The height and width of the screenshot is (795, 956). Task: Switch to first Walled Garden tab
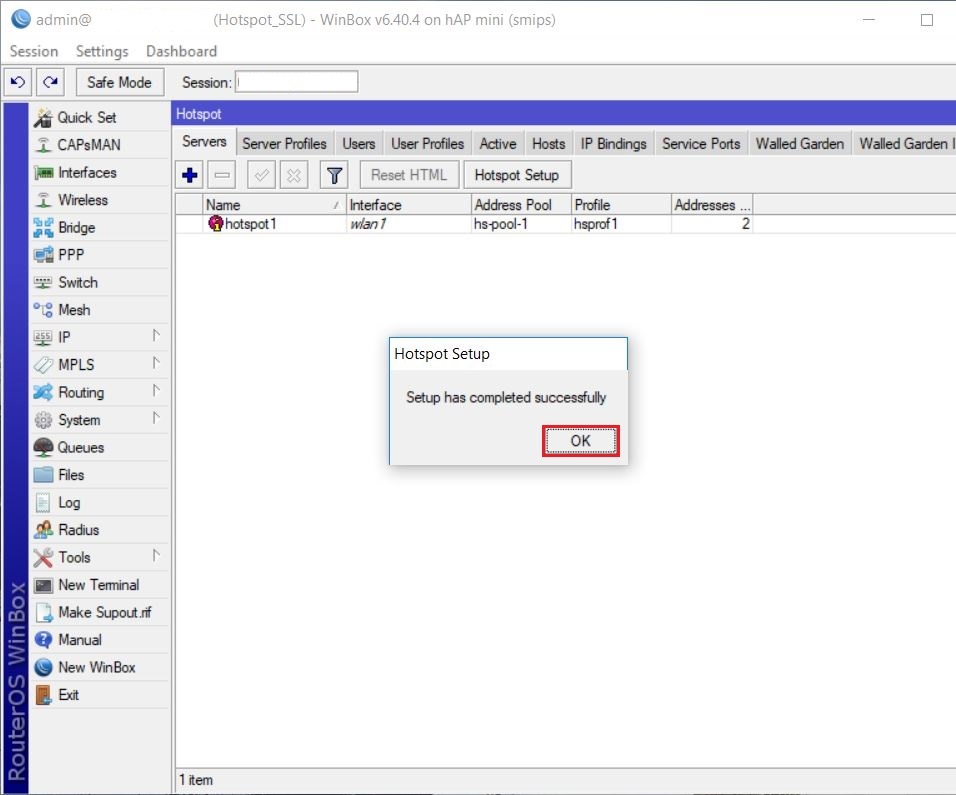[x=800, y=144]
